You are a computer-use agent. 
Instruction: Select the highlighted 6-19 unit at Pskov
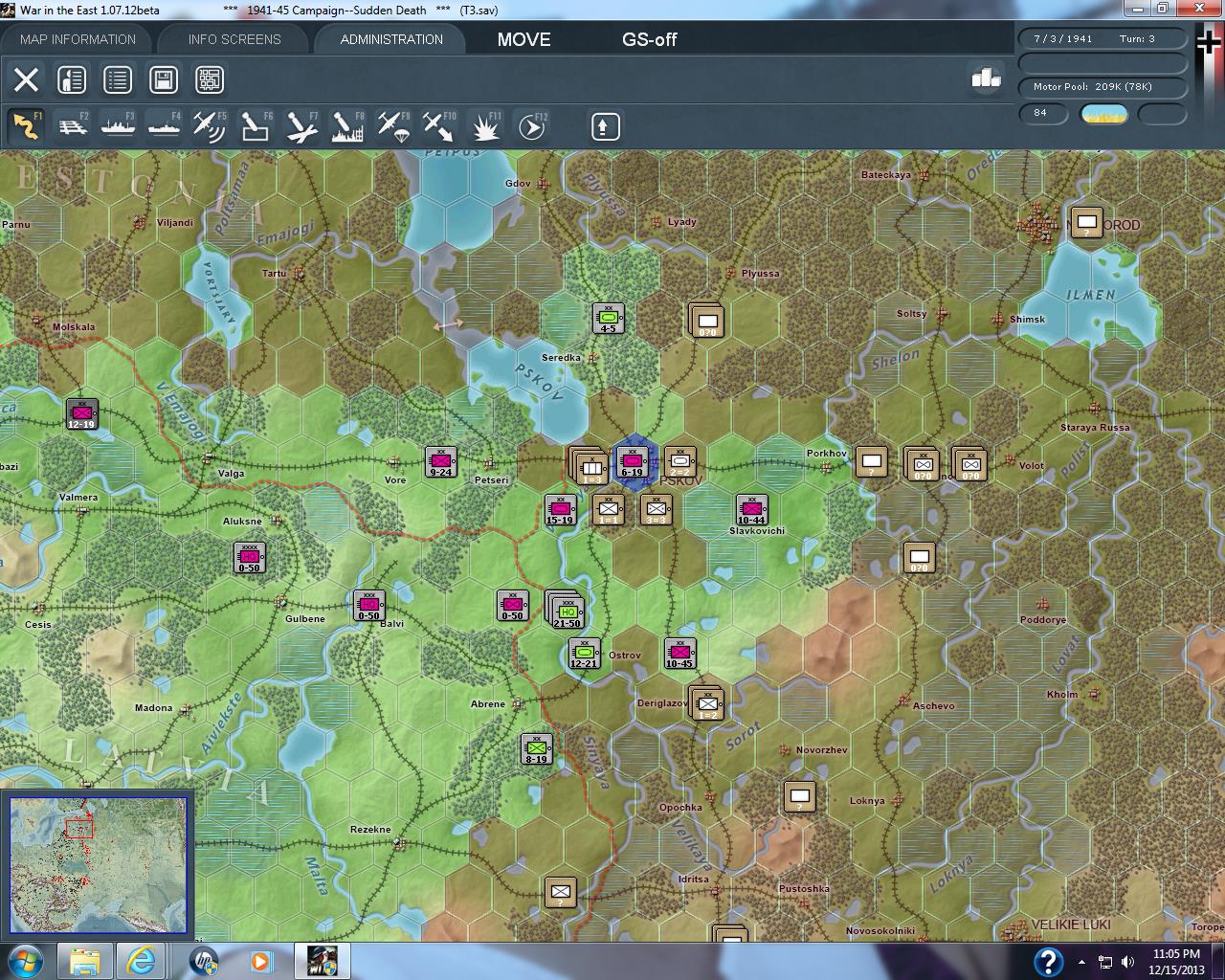(x=632, y=462)
